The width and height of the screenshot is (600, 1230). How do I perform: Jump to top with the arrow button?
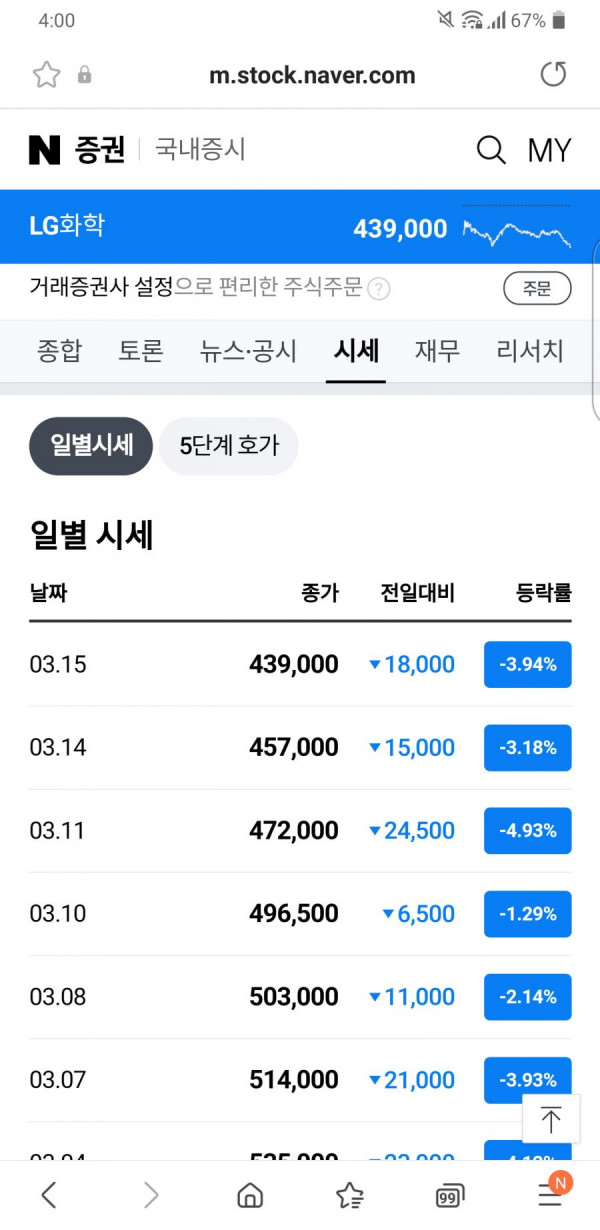tap(551, 1120)
